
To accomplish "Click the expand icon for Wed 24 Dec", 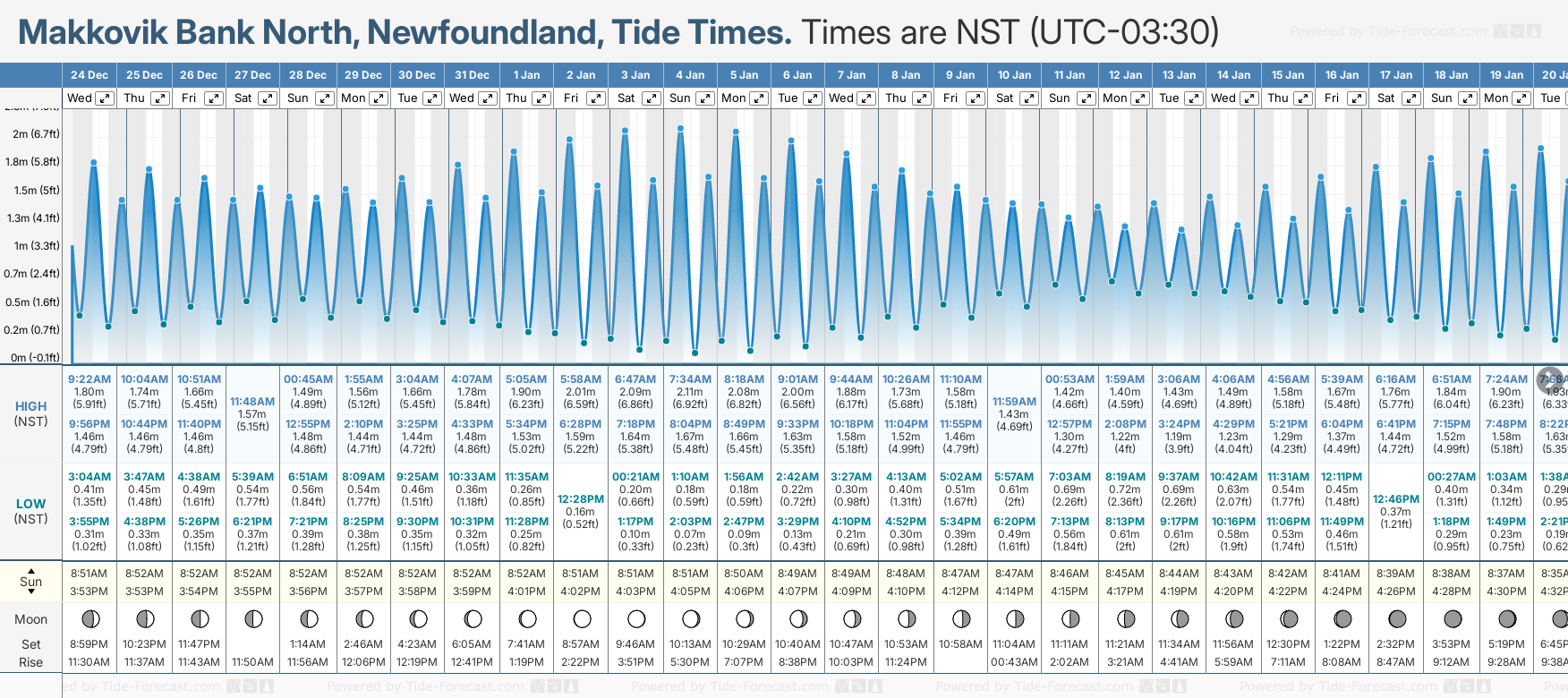I will [x=105, y=98].
